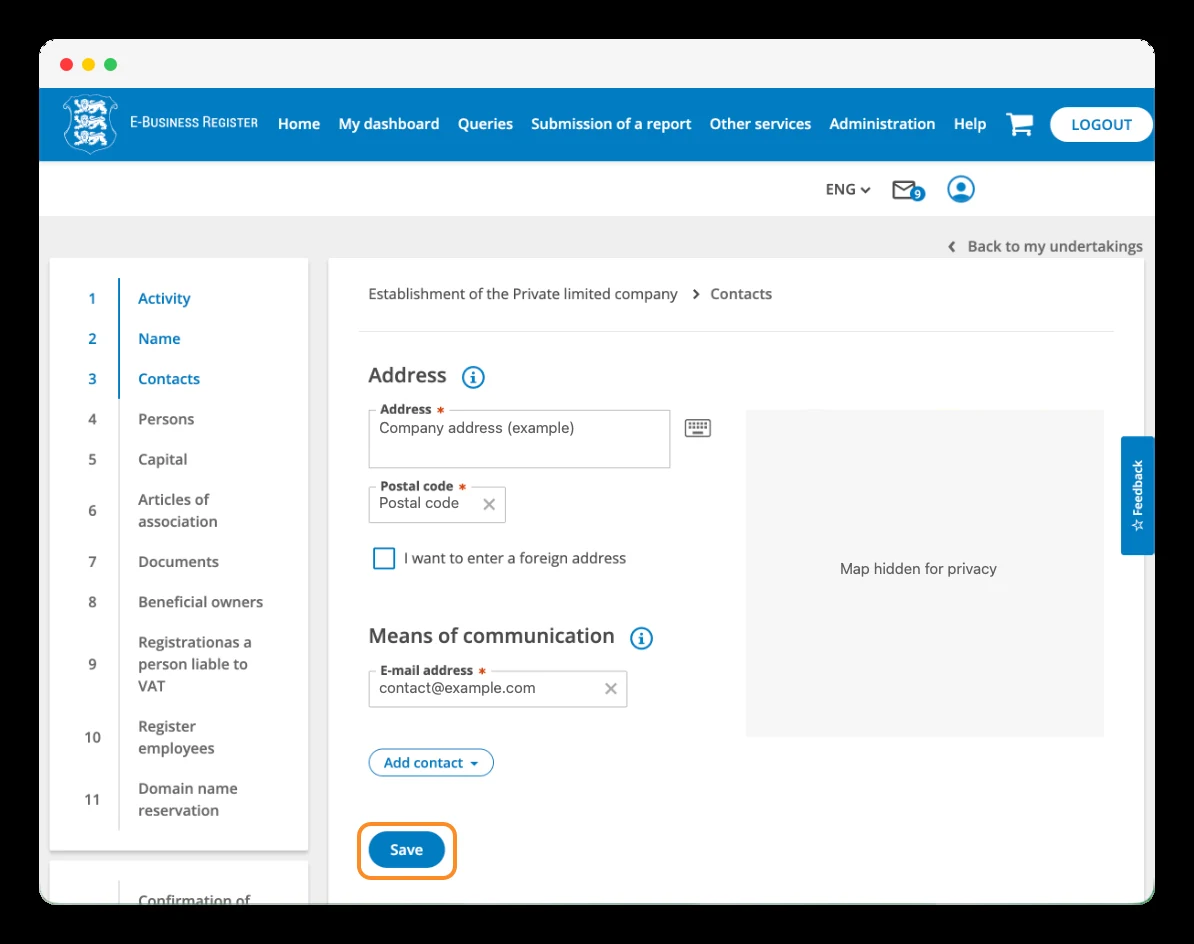Go to step 8 Beneficial owners
The image size is (1194, 944).
click(200, 602)
